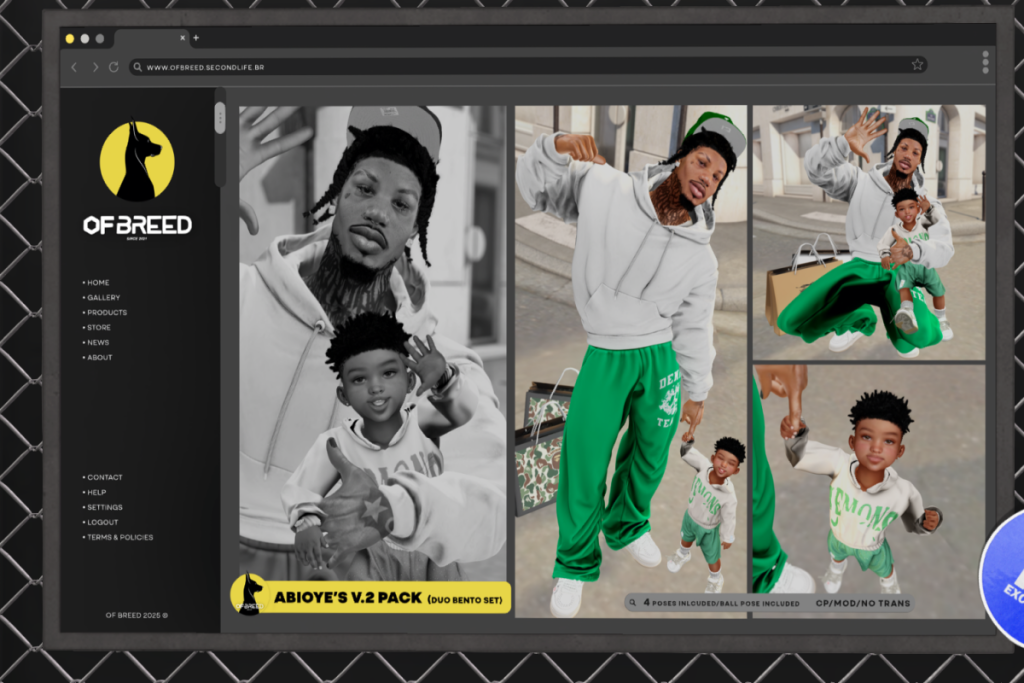This screenshot has height=683, width=1024.
Task: Click the search magnifier in address bar
Action: [138, 67]
